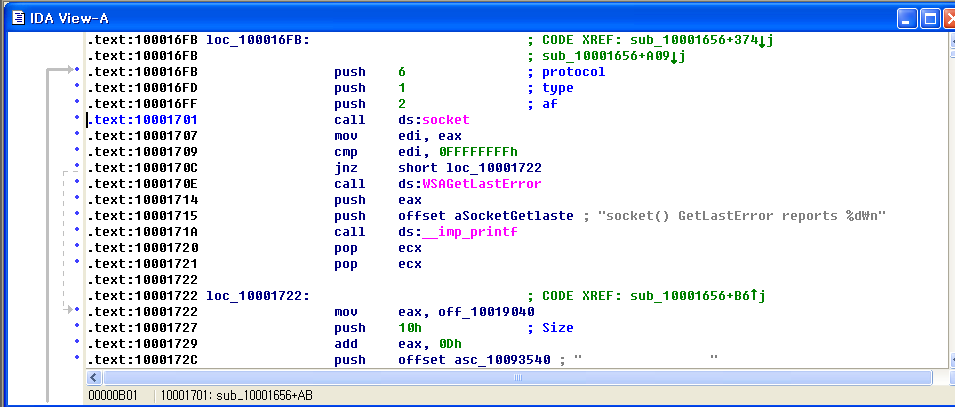Click the breakpoint dot at .text:1000172C
Image resolution: width=955 pixels, height=407 pixels.
77,359
